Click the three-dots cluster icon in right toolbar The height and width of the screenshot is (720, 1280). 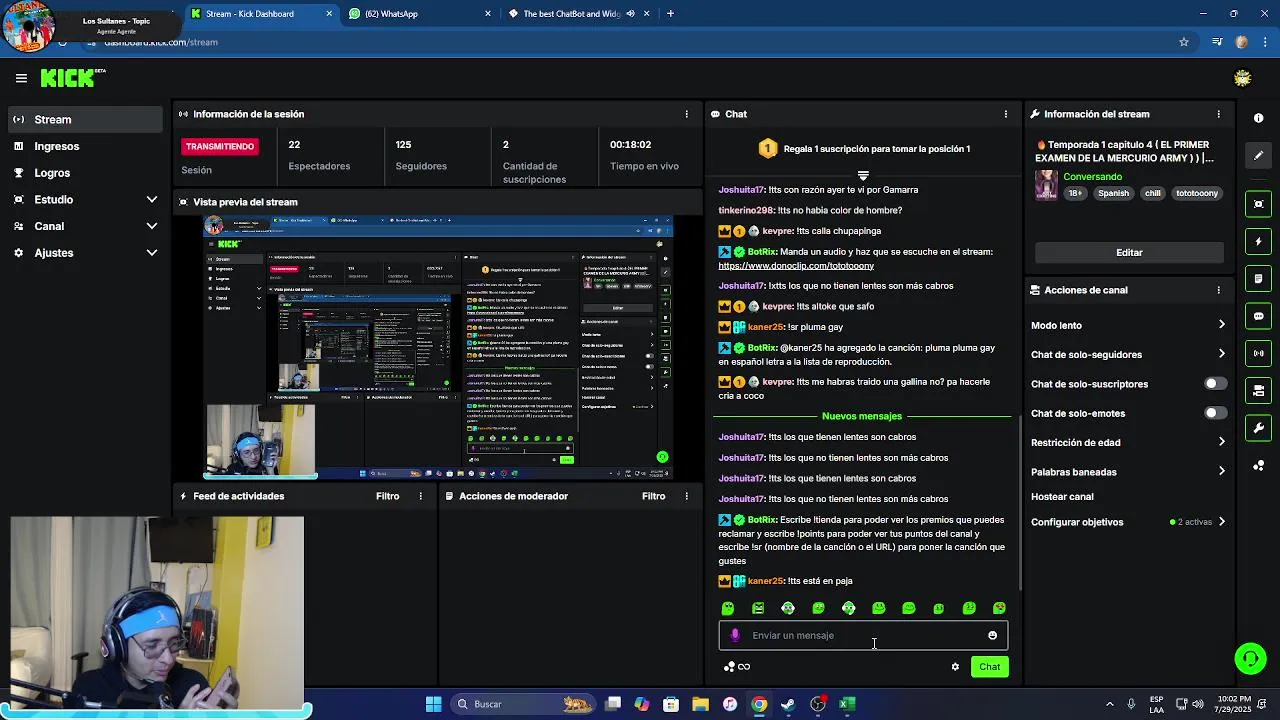click(1258, 466)
